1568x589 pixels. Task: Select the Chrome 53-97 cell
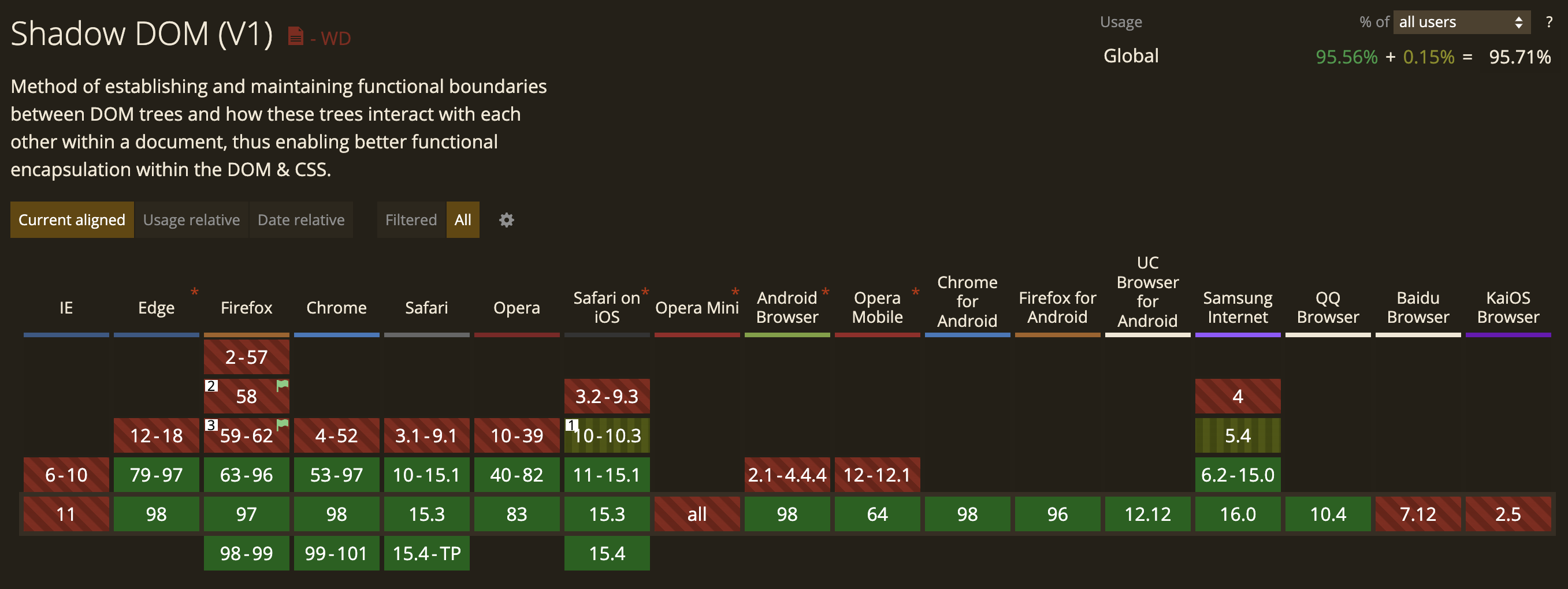(337, 475)
